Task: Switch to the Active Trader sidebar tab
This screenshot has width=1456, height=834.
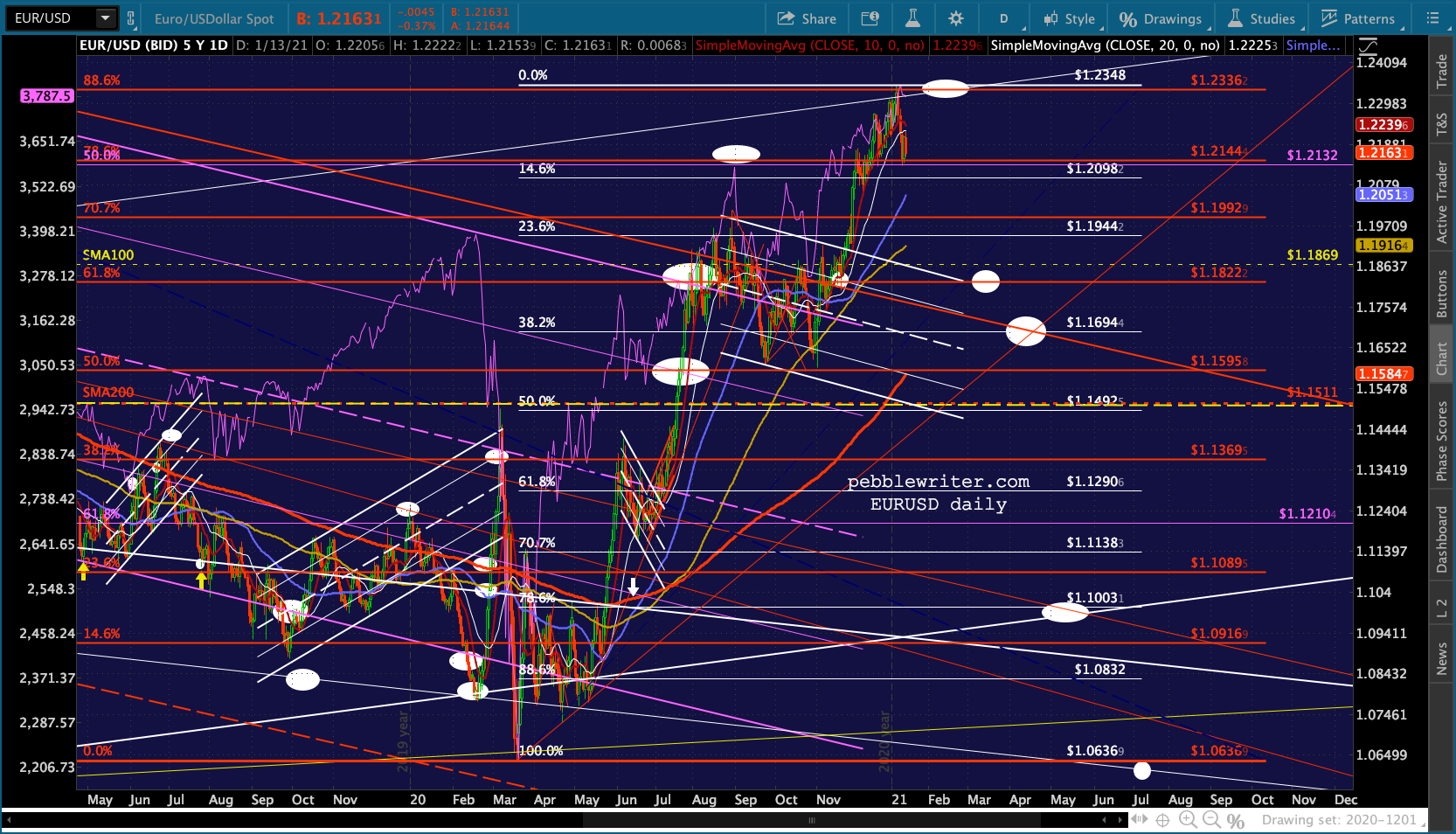Action: (1442, 202)
